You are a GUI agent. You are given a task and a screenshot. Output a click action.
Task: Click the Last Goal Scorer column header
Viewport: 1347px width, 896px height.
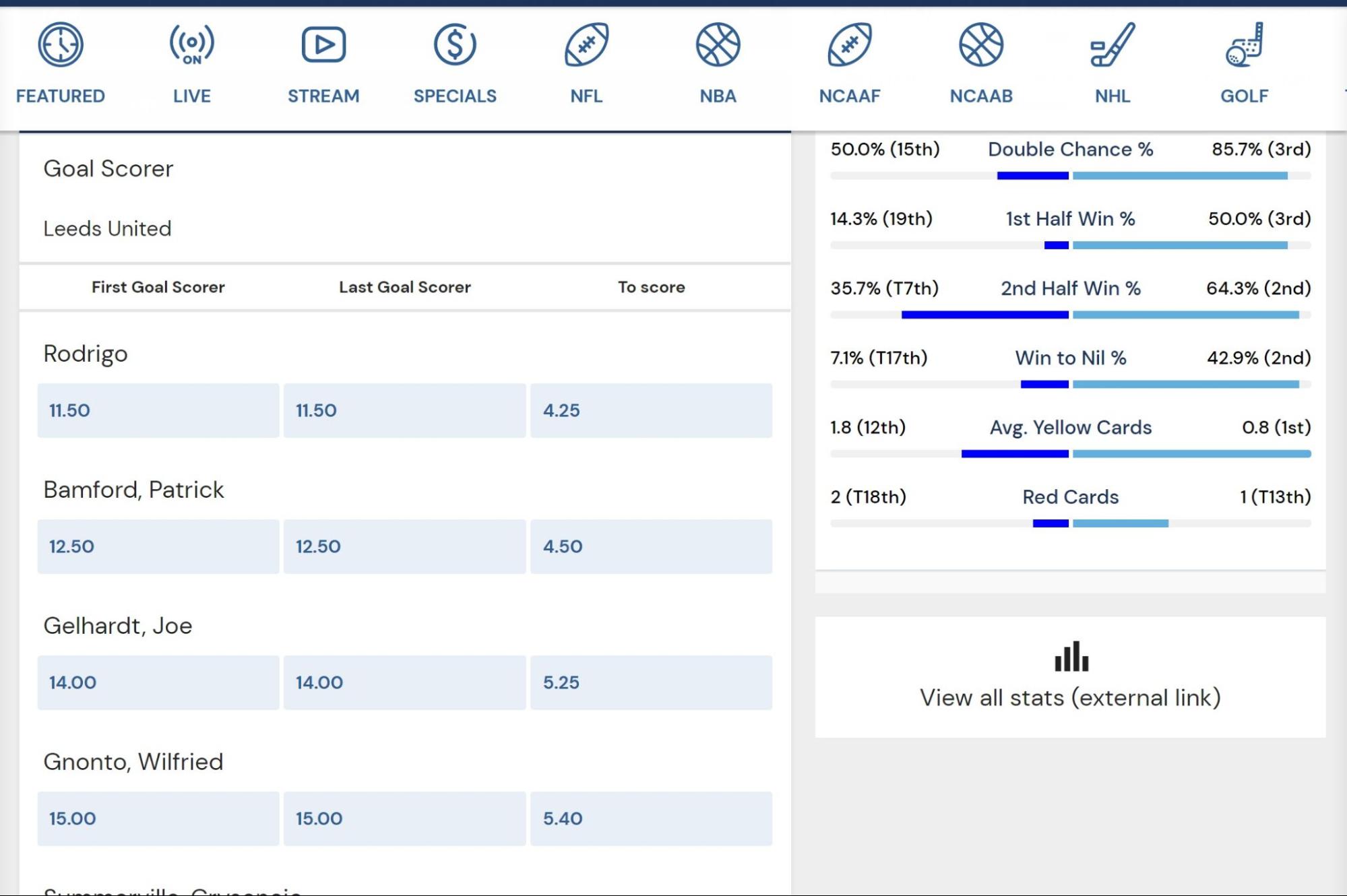coord(404,287)
